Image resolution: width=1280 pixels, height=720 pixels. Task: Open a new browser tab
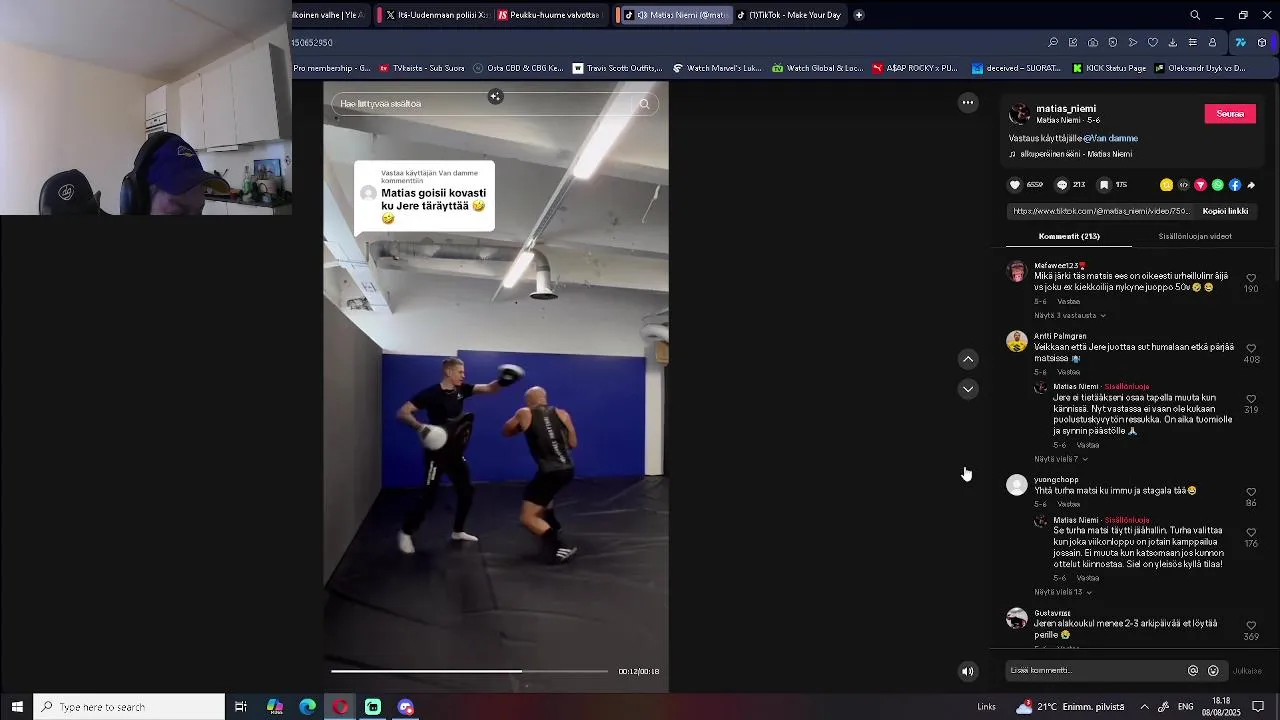pos(859,15)
